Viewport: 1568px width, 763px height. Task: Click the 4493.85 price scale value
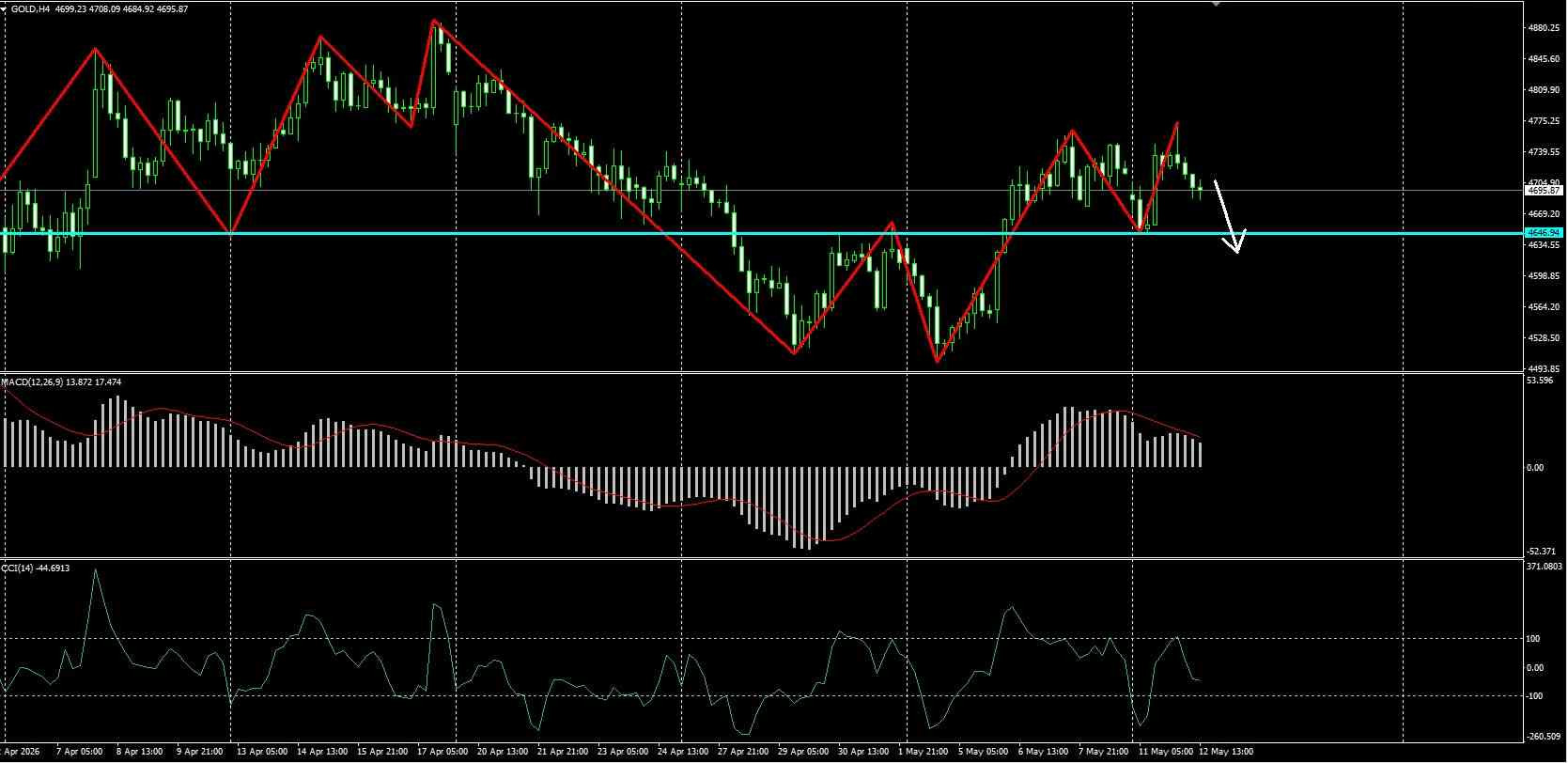click(1544, 368)
